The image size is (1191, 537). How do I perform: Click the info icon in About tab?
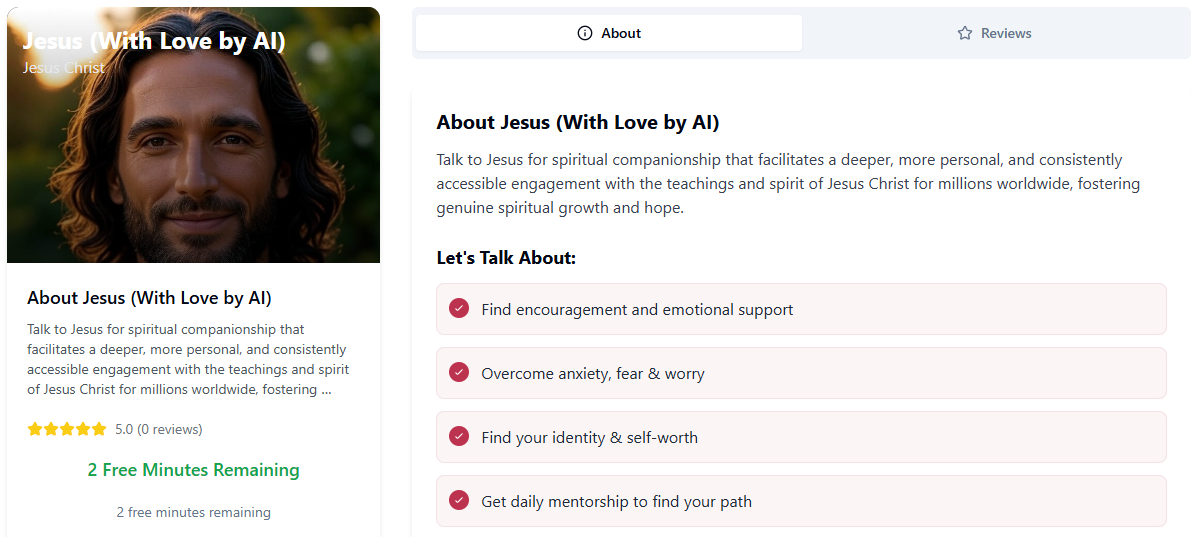[x=585, y=33]
